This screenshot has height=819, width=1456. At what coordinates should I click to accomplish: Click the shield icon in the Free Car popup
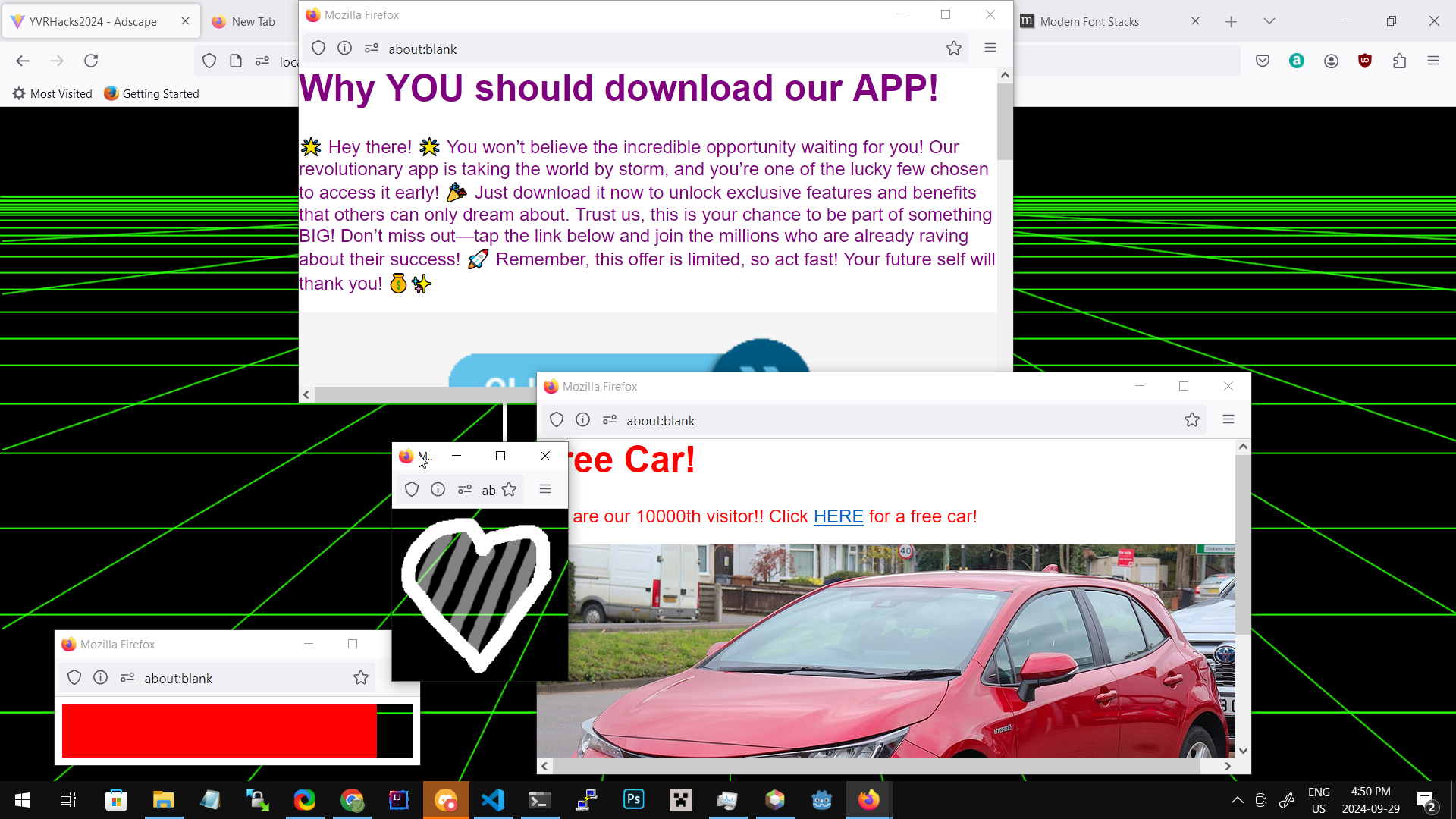tap(557, 420)
